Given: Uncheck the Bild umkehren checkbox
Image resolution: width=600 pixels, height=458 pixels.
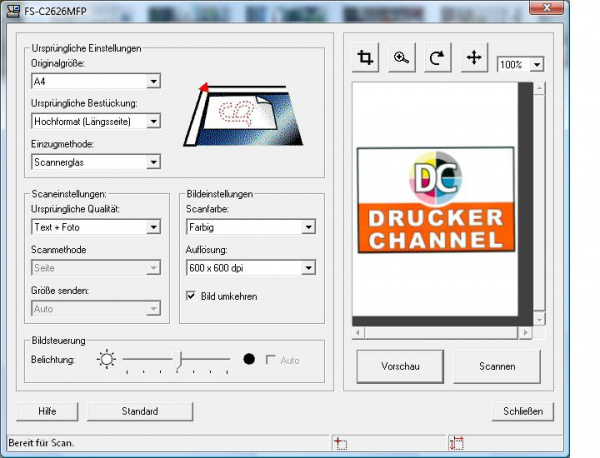Looking at the screenshot, I should (191, 296).
